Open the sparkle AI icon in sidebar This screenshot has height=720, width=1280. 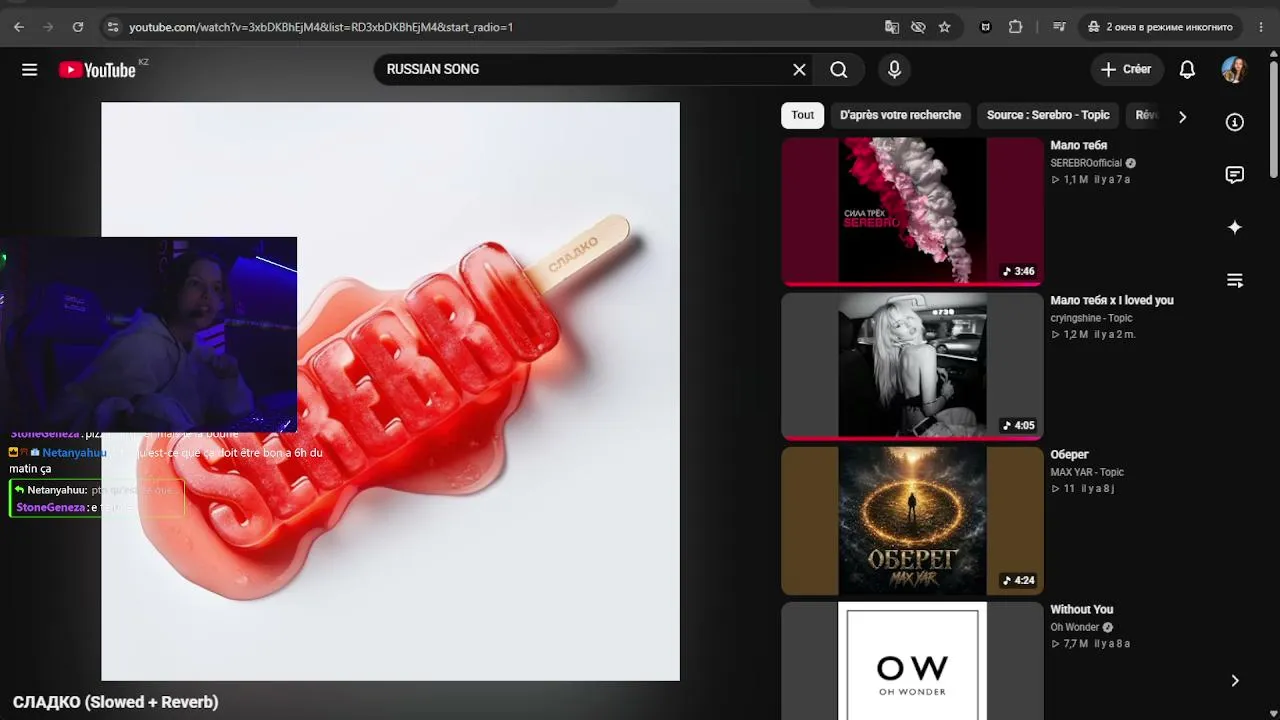(1235, 227)
